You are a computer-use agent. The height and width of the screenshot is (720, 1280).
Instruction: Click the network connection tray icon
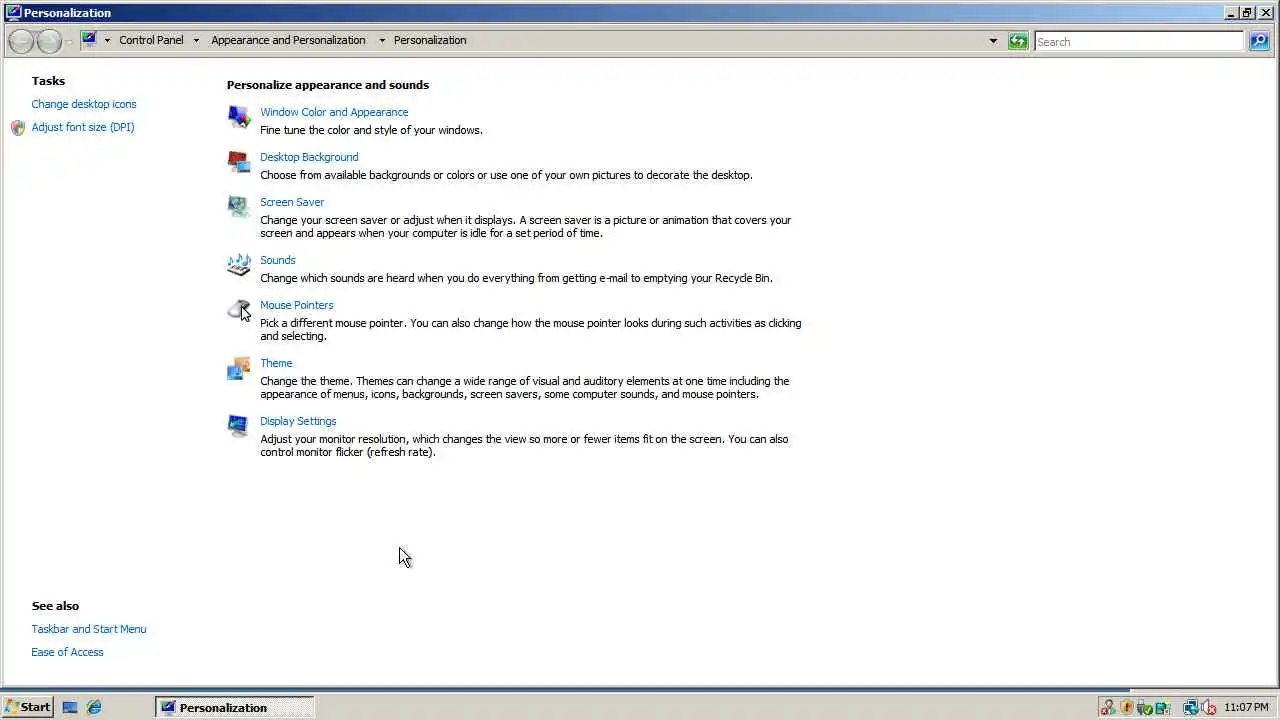coord(1191,707)
